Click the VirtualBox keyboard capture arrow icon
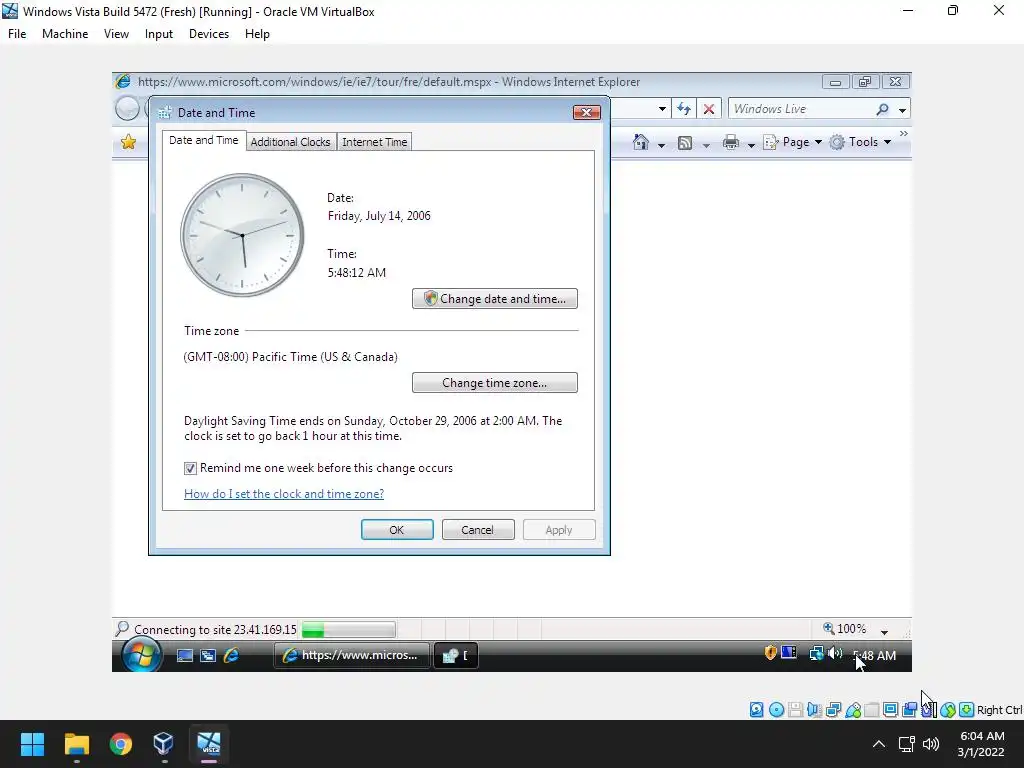 click(967, 710)
